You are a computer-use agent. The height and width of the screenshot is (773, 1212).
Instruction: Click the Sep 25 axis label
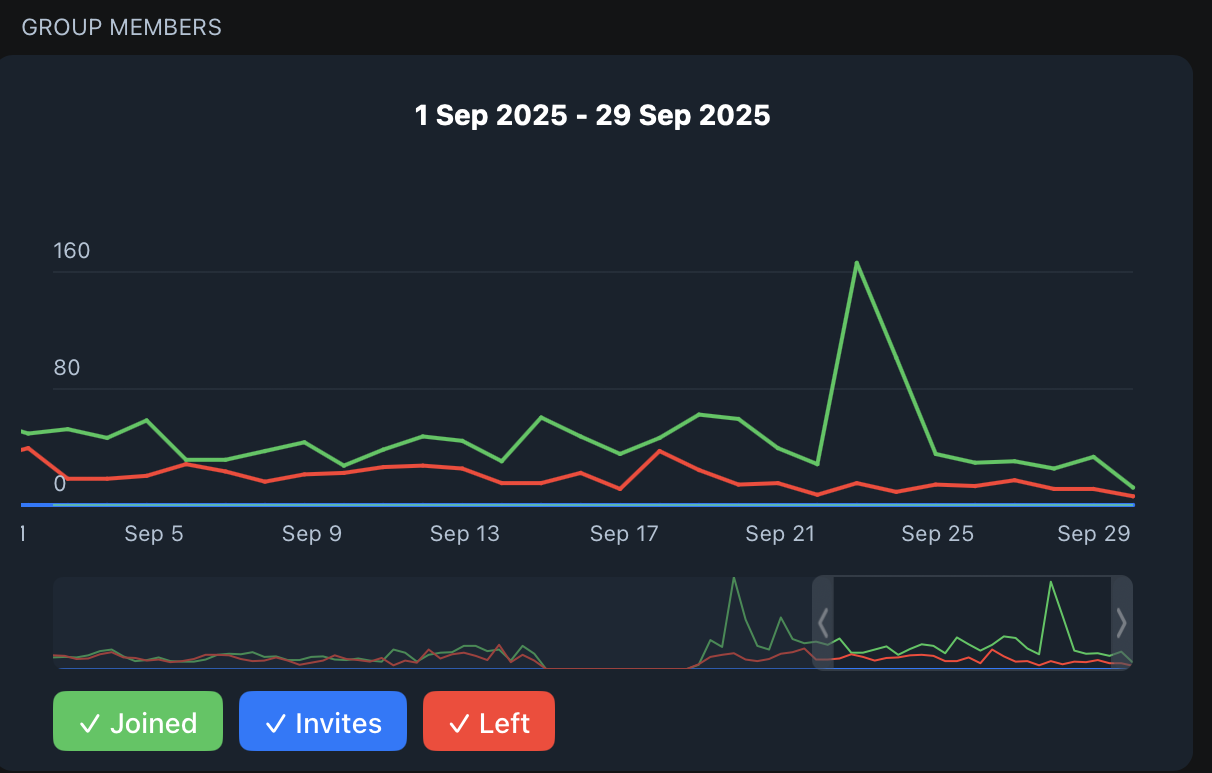click(x=937, y=534)
